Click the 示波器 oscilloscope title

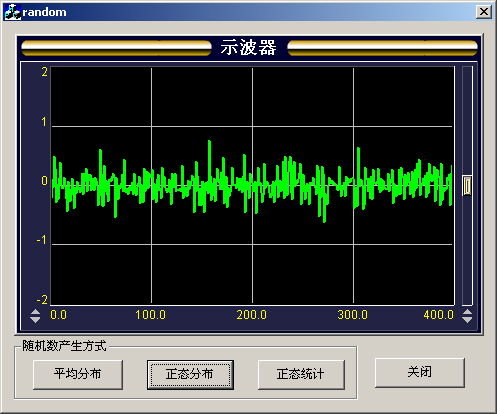(249, 48)
